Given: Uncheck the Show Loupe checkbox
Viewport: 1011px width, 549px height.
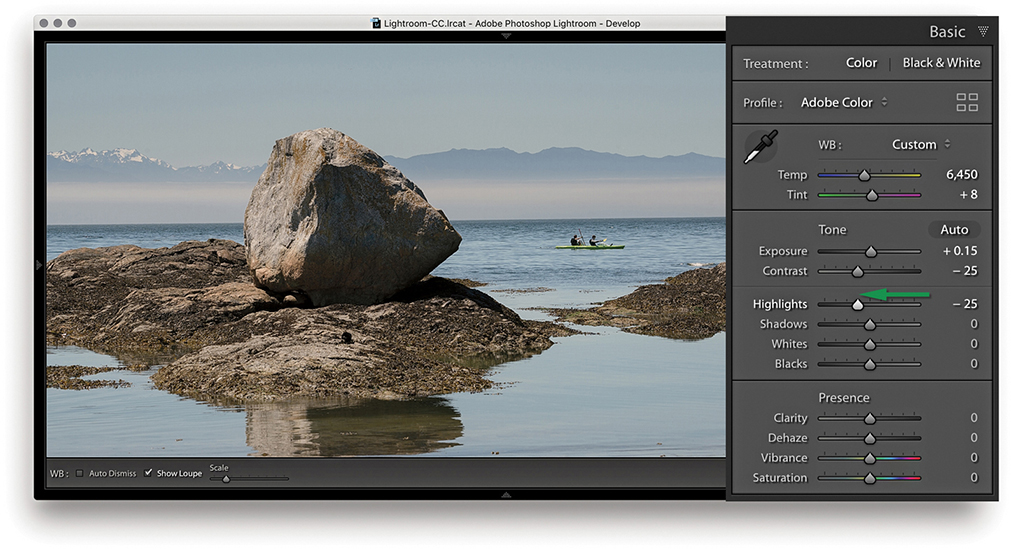Looking at the screenshot, I should tap(149, 473).
